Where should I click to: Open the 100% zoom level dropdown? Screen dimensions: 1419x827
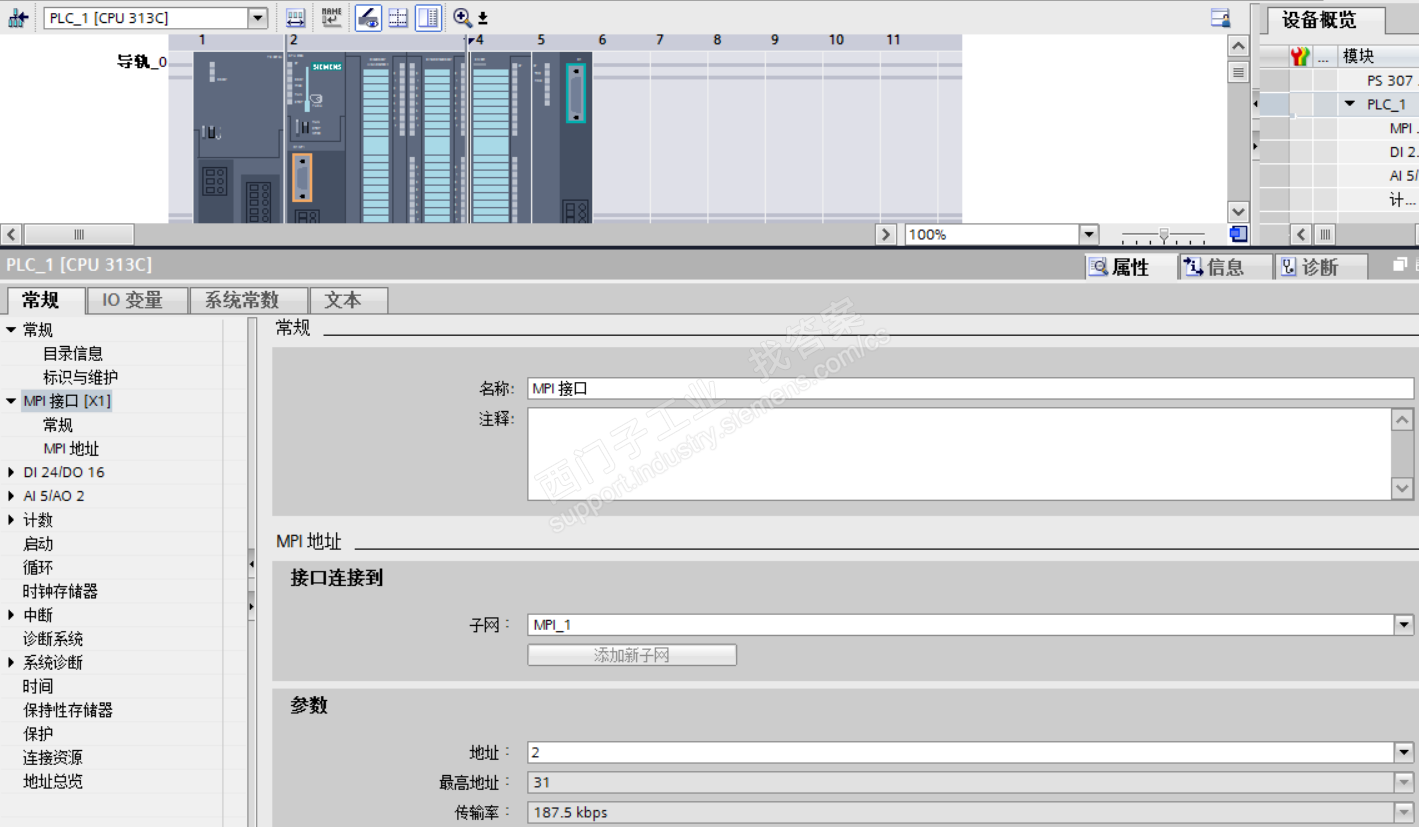1089,234
